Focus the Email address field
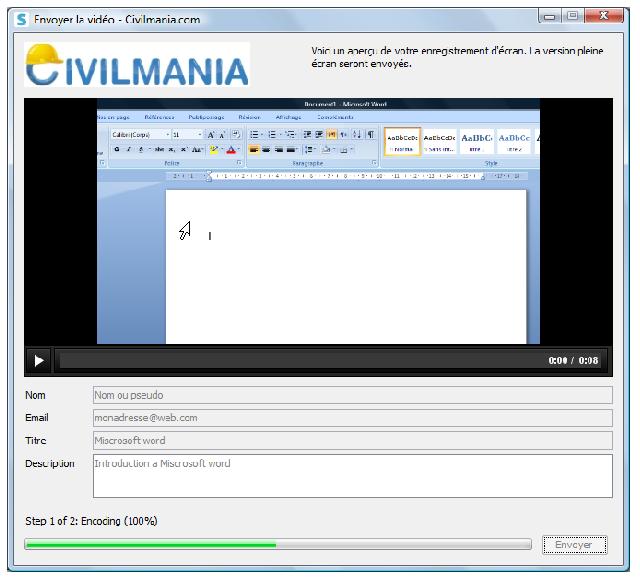 [x=353, y=418]
